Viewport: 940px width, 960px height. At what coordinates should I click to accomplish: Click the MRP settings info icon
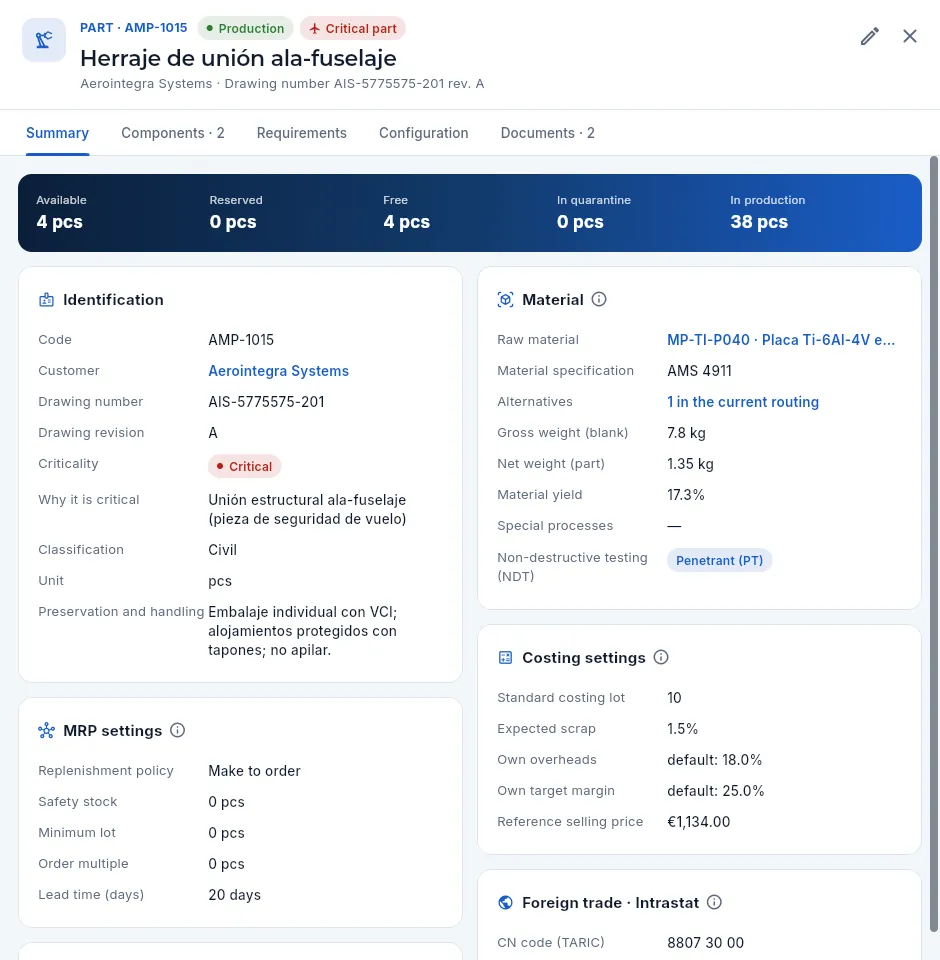(178, 730)
